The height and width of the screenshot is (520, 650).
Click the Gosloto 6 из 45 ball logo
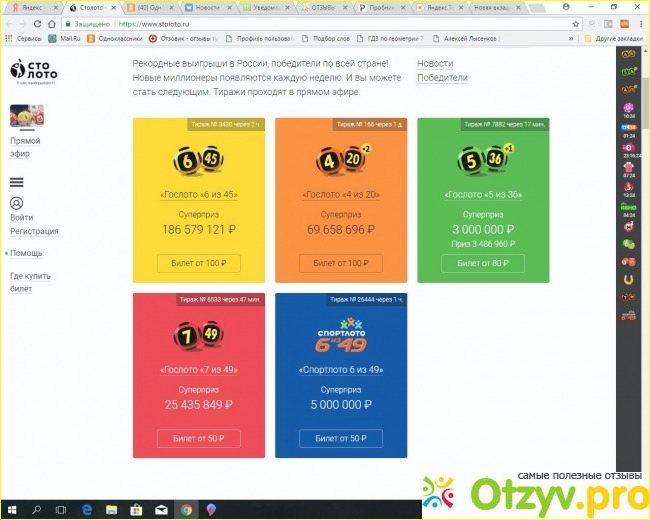pyautogui.click(x=198, y=163)
